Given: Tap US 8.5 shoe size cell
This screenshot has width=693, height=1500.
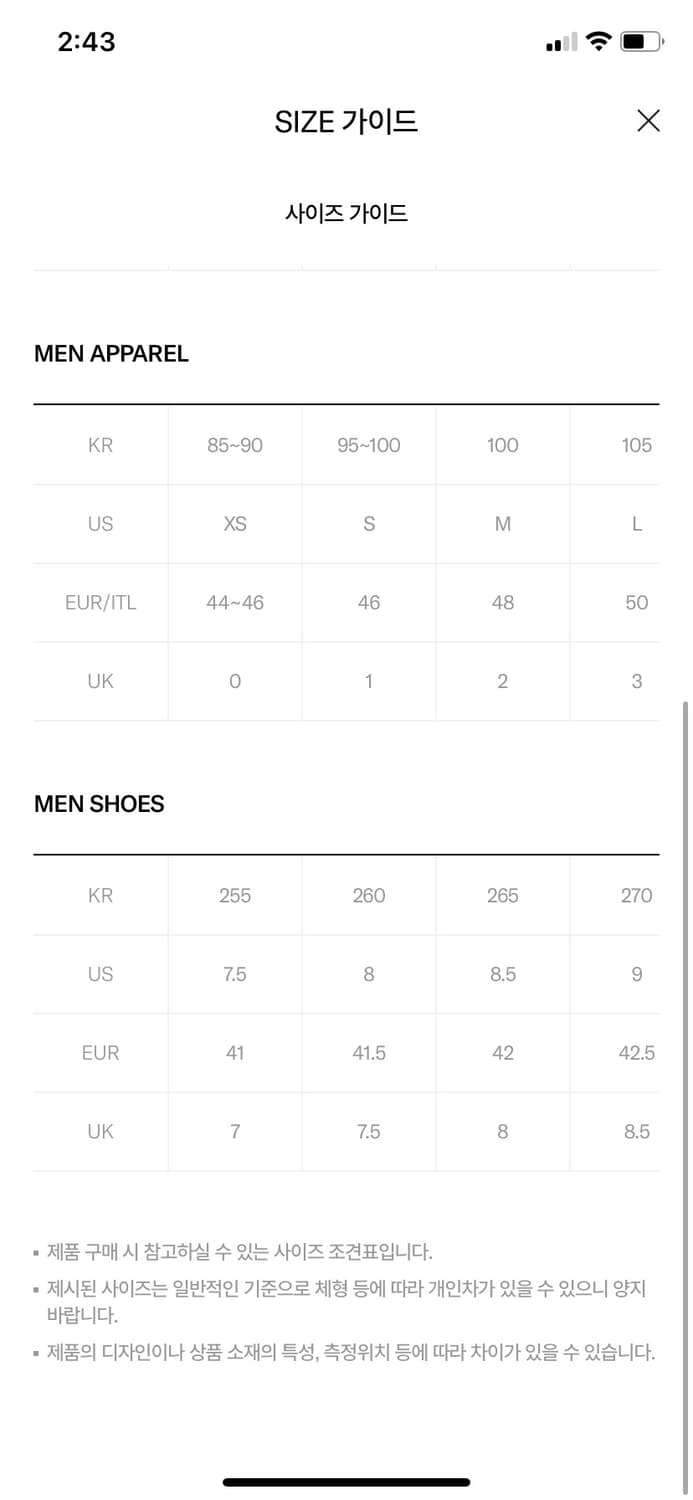Looking at the screenshot, I should tap(503, 974).
